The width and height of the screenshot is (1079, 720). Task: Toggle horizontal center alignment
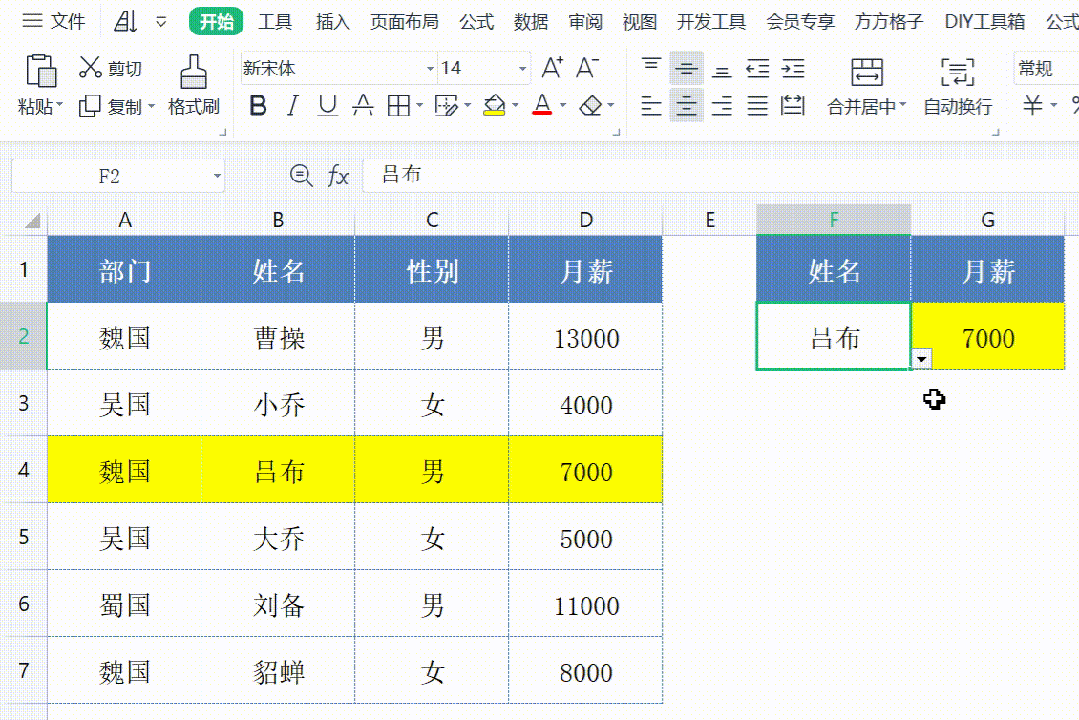686,106
